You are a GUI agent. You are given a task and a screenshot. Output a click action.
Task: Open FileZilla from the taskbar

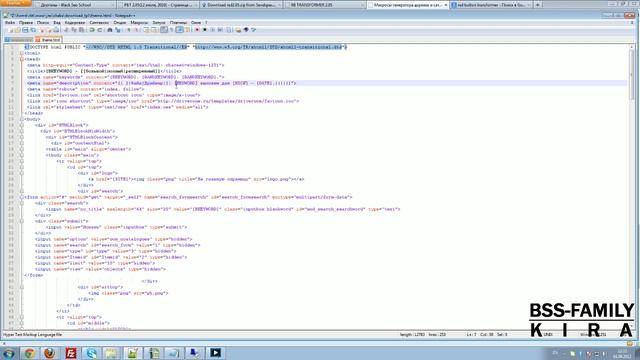click(71, 353)
